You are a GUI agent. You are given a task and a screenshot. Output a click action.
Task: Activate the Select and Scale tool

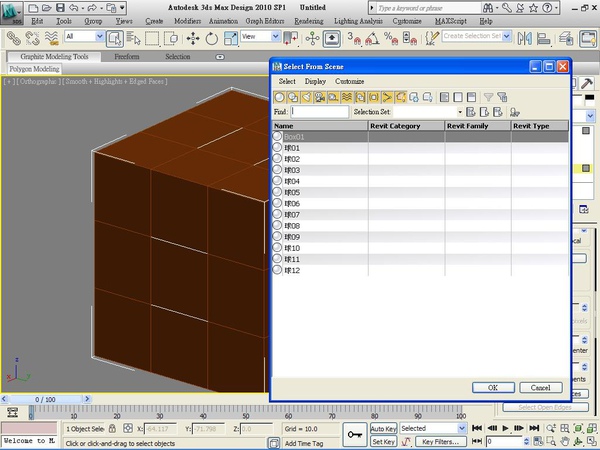pyautogui.click(x=231, y=38)
